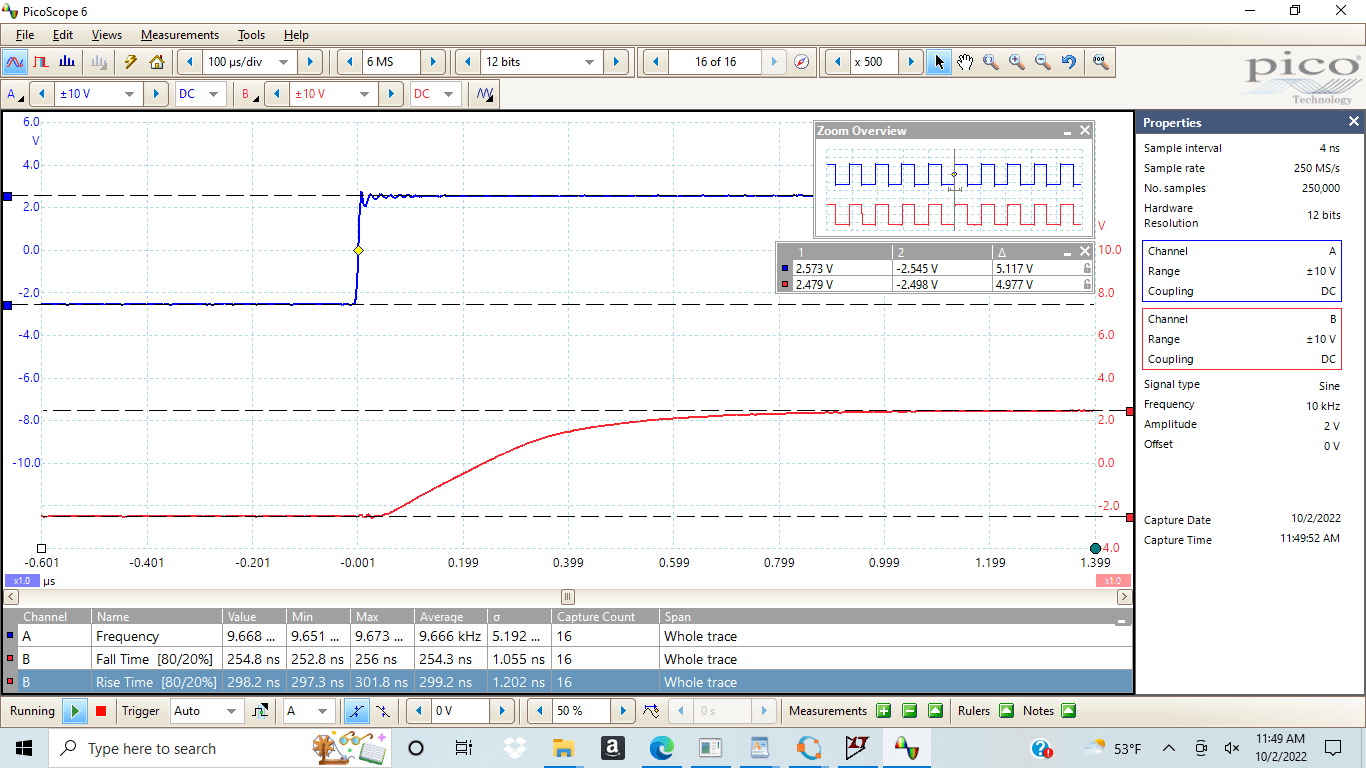Open trigger source channel A dropdown

(x=323, y=711)
